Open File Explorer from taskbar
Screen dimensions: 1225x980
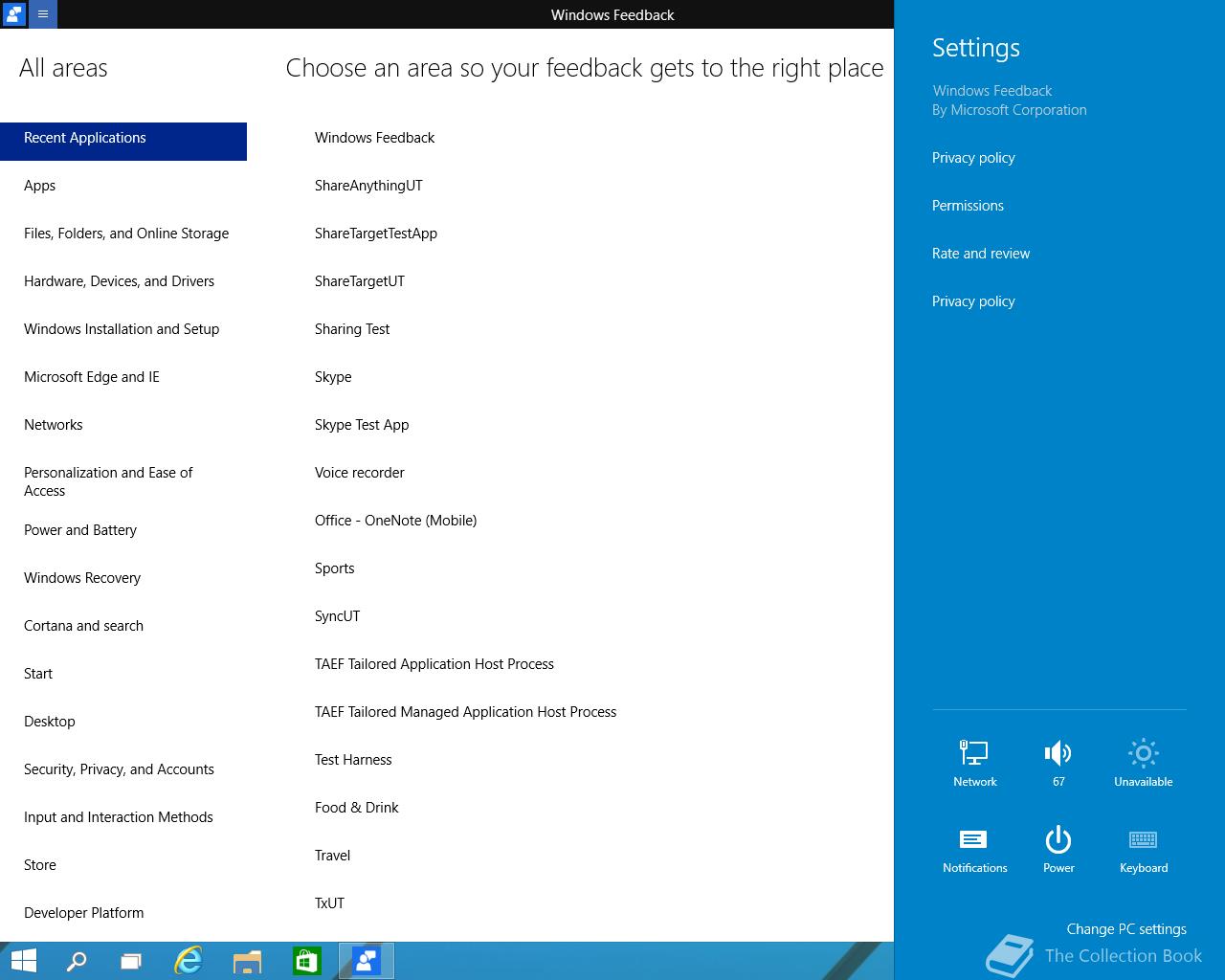[247, 961]
